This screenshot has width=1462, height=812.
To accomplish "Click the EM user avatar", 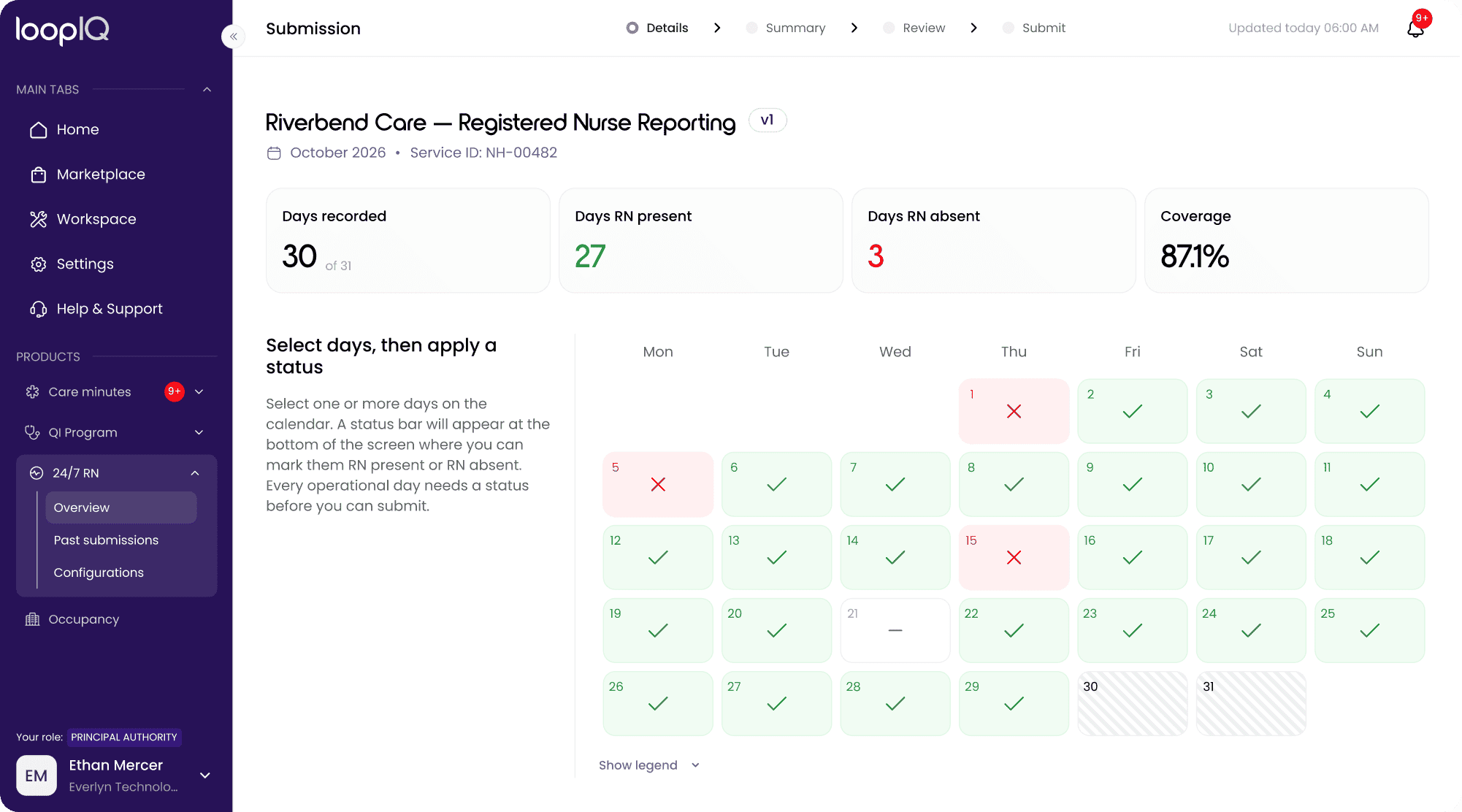I will tap(37, 775).
